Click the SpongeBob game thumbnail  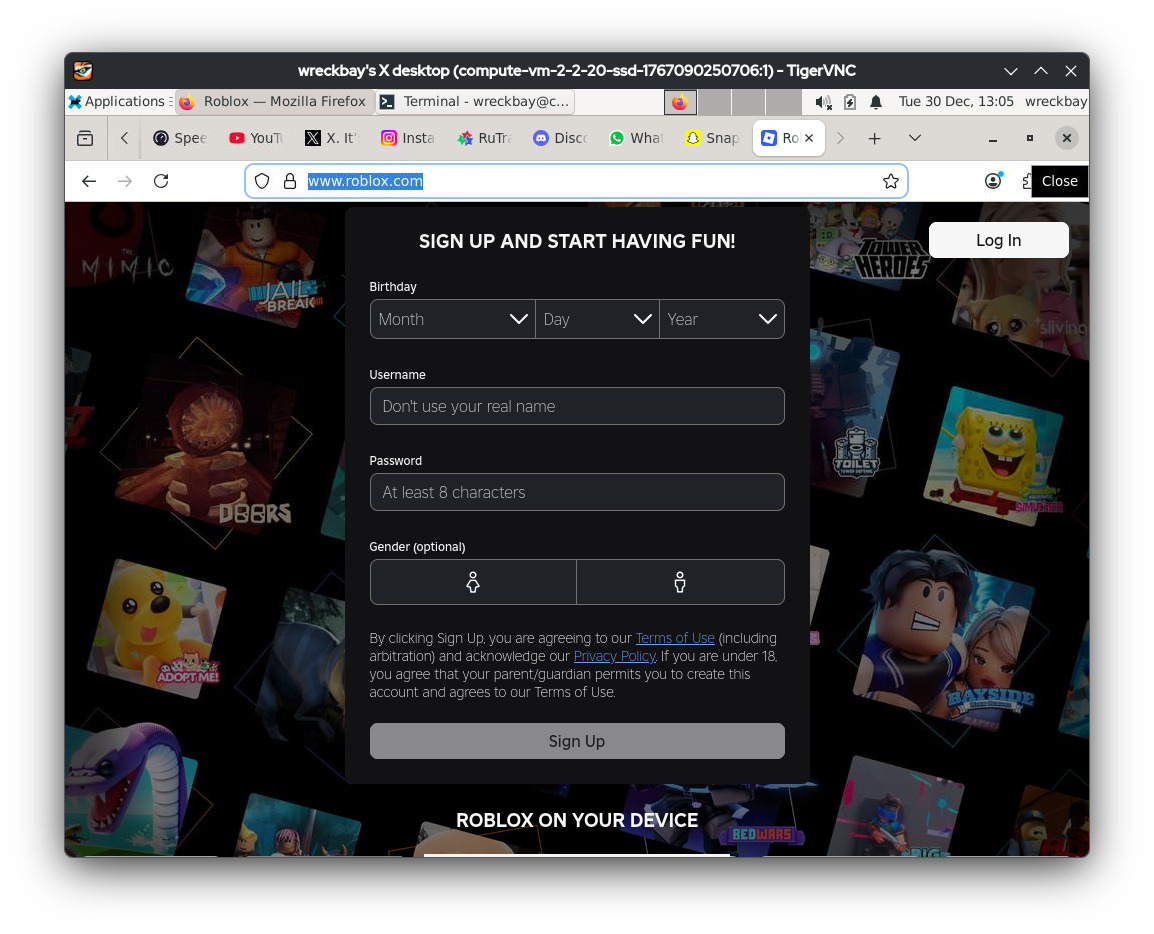click(x=993, y=456)
